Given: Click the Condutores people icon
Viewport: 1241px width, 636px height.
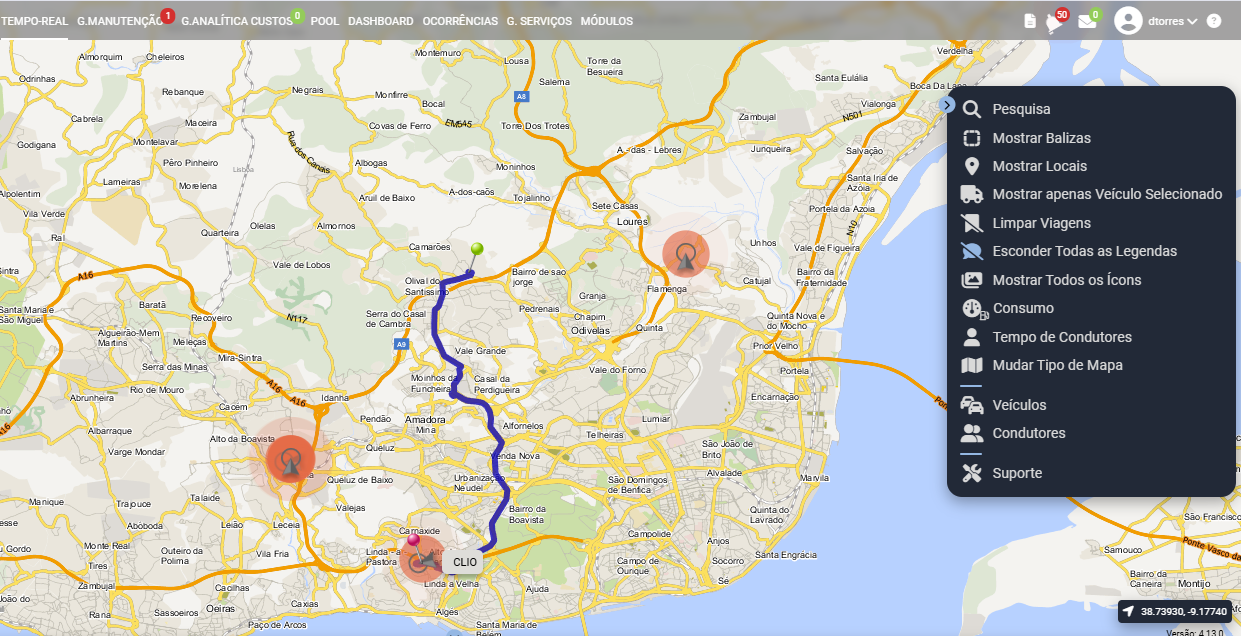Looking at the screenshot, I should (x=971, y=433).
